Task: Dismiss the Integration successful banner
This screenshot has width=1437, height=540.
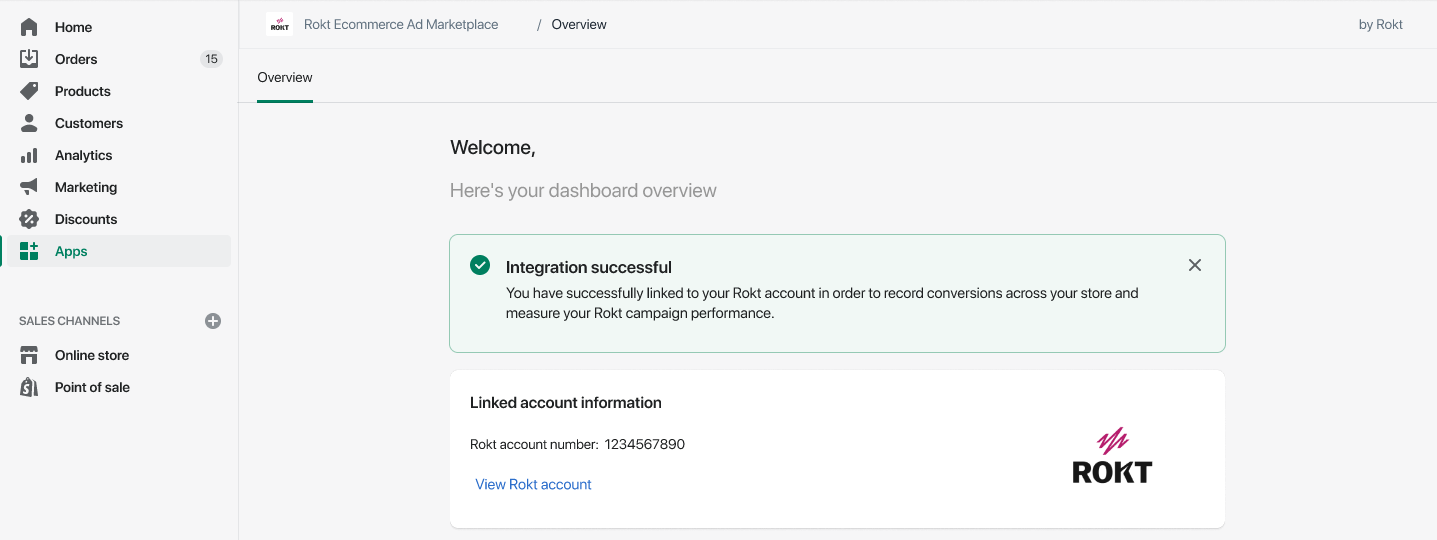Action: tap(1195, 265)
